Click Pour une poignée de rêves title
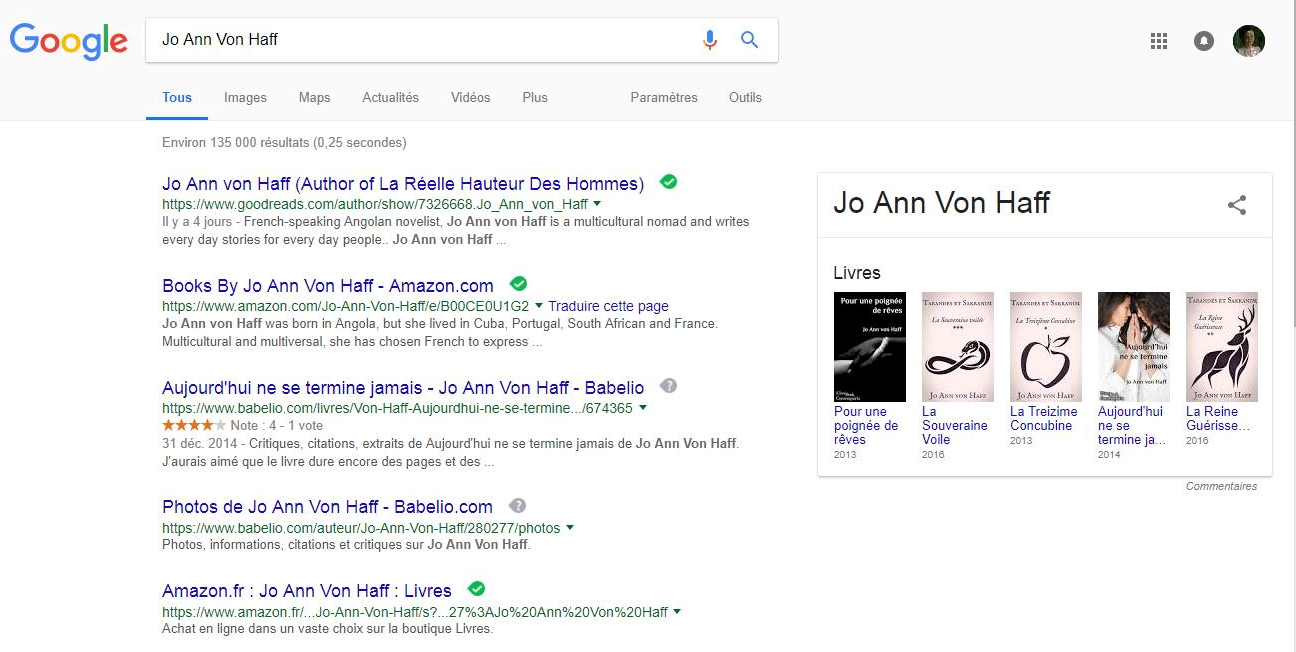 (x=866, y=425)
